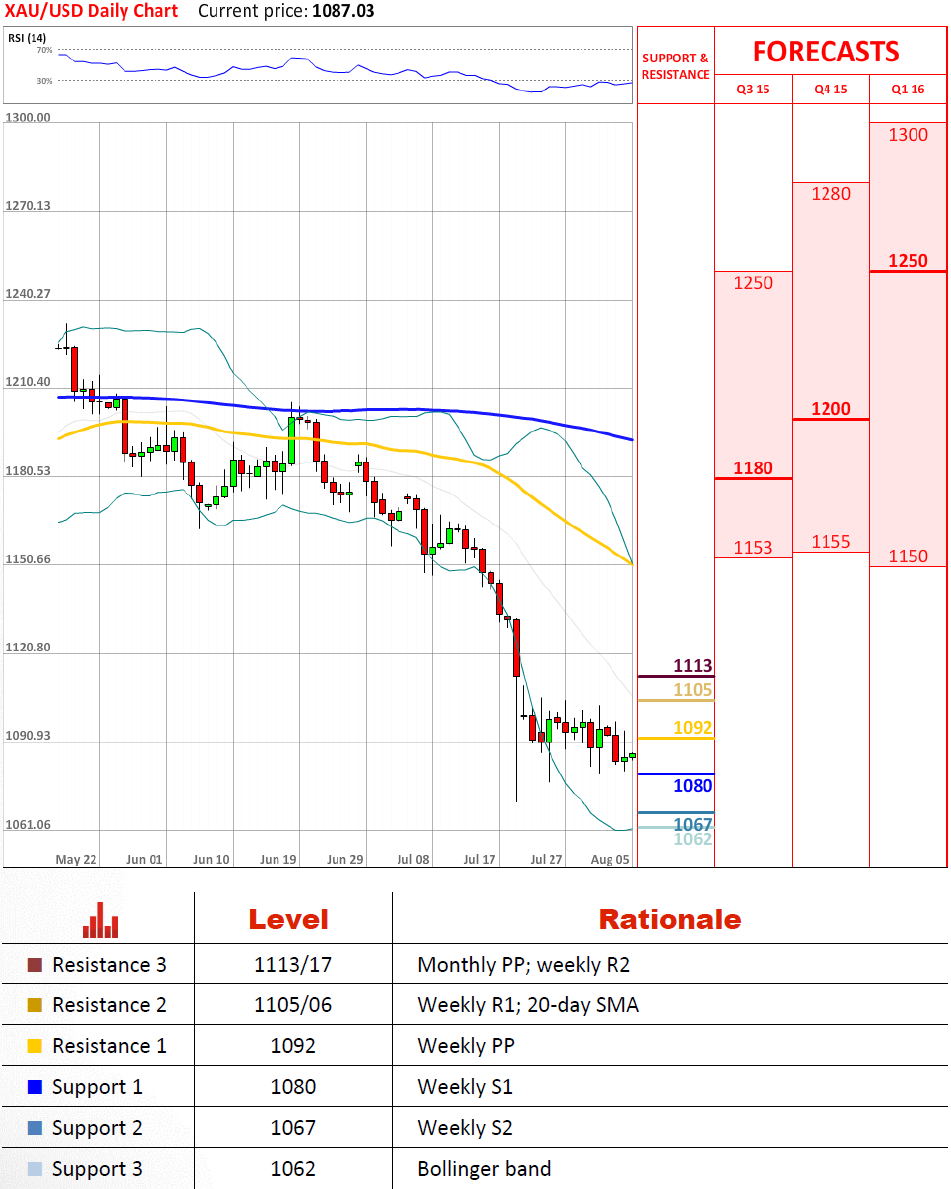Select the Q4 15 forecast column header
Viewport: 951px width, 1189px height.
[830, 89]
